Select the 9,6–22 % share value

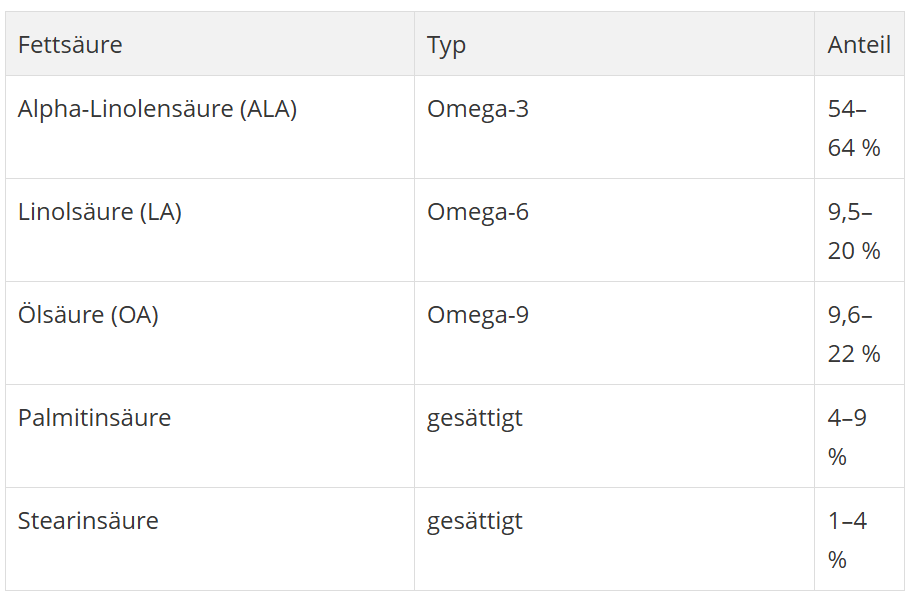[854, 334]
